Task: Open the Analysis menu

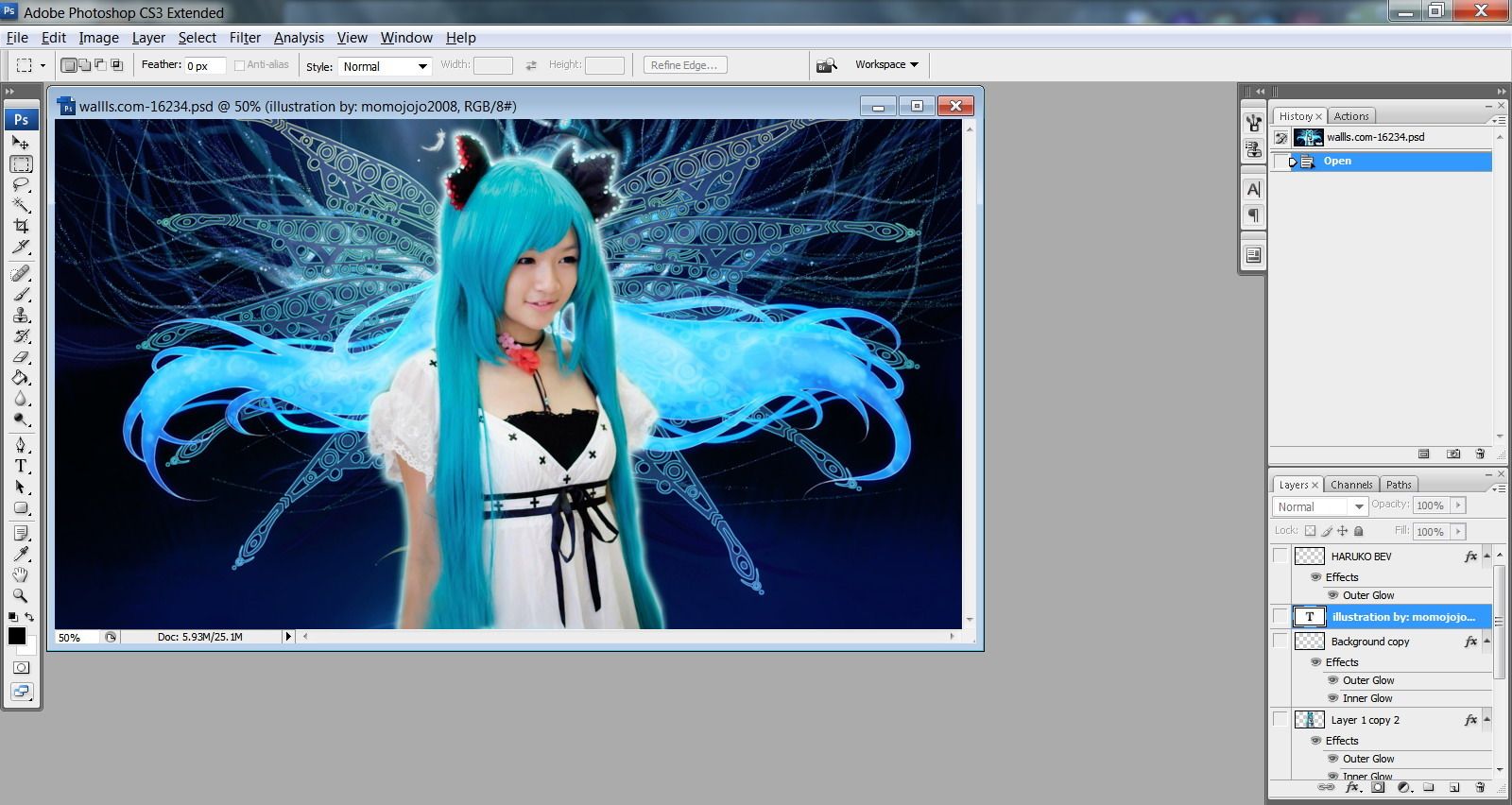Action: click(299, 38)
